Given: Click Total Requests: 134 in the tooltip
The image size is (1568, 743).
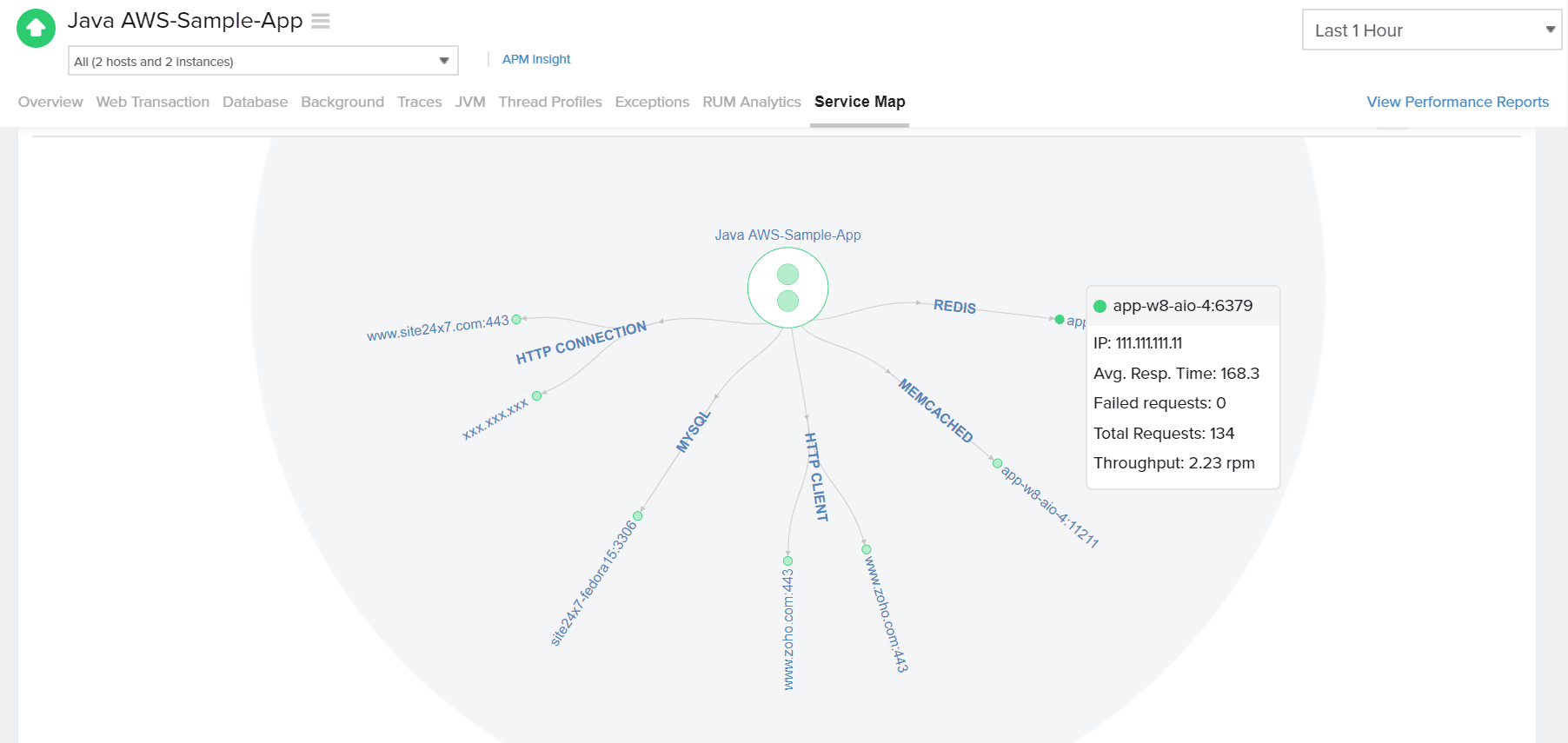Looking at the screenshot, I should click(x=1164, y=434).
